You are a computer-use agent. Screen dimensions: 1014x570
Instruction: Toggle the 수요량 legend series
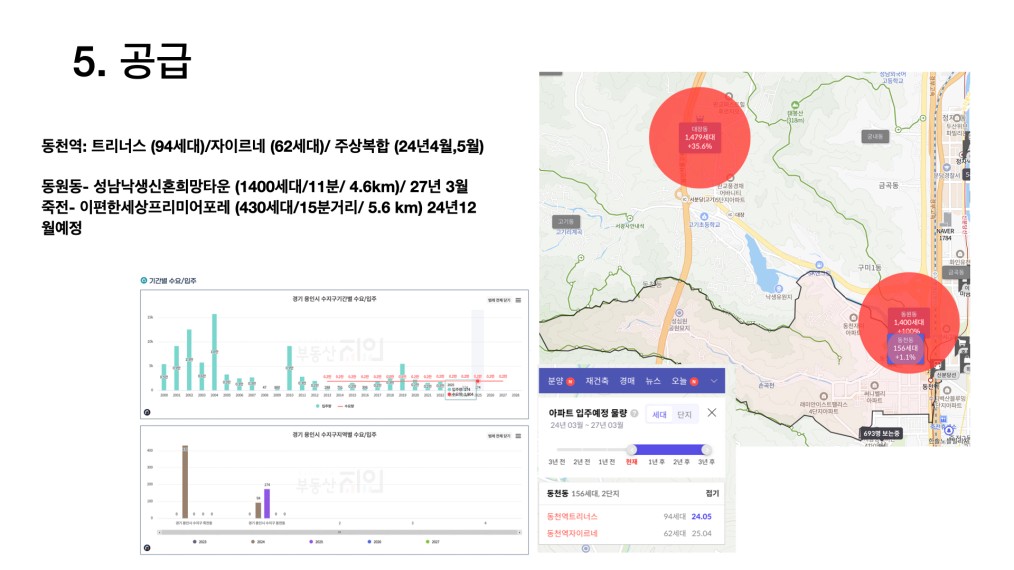346,406
